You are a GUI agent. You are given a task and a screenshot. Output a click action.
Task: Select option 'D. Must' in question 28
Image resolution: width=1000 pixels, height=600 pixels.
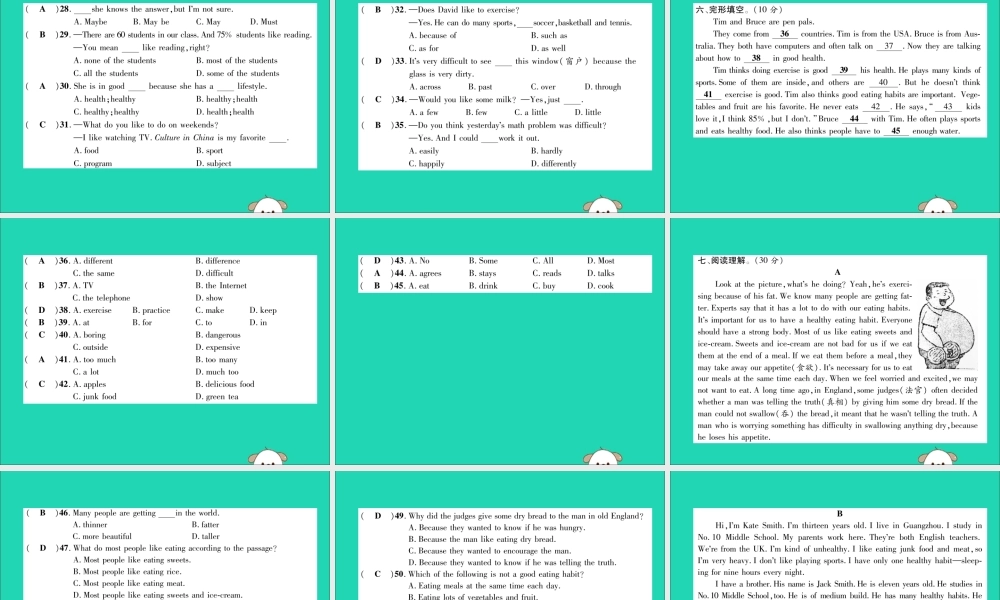click(x=264, y=22)
